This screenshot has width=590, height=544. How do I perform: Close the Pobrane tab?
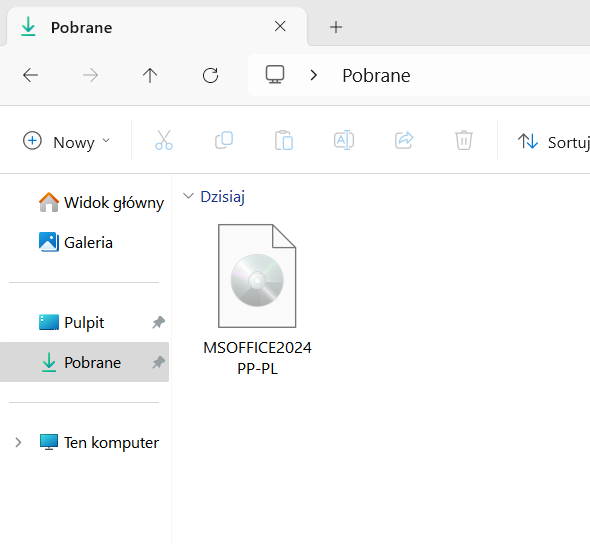point(280,26)
